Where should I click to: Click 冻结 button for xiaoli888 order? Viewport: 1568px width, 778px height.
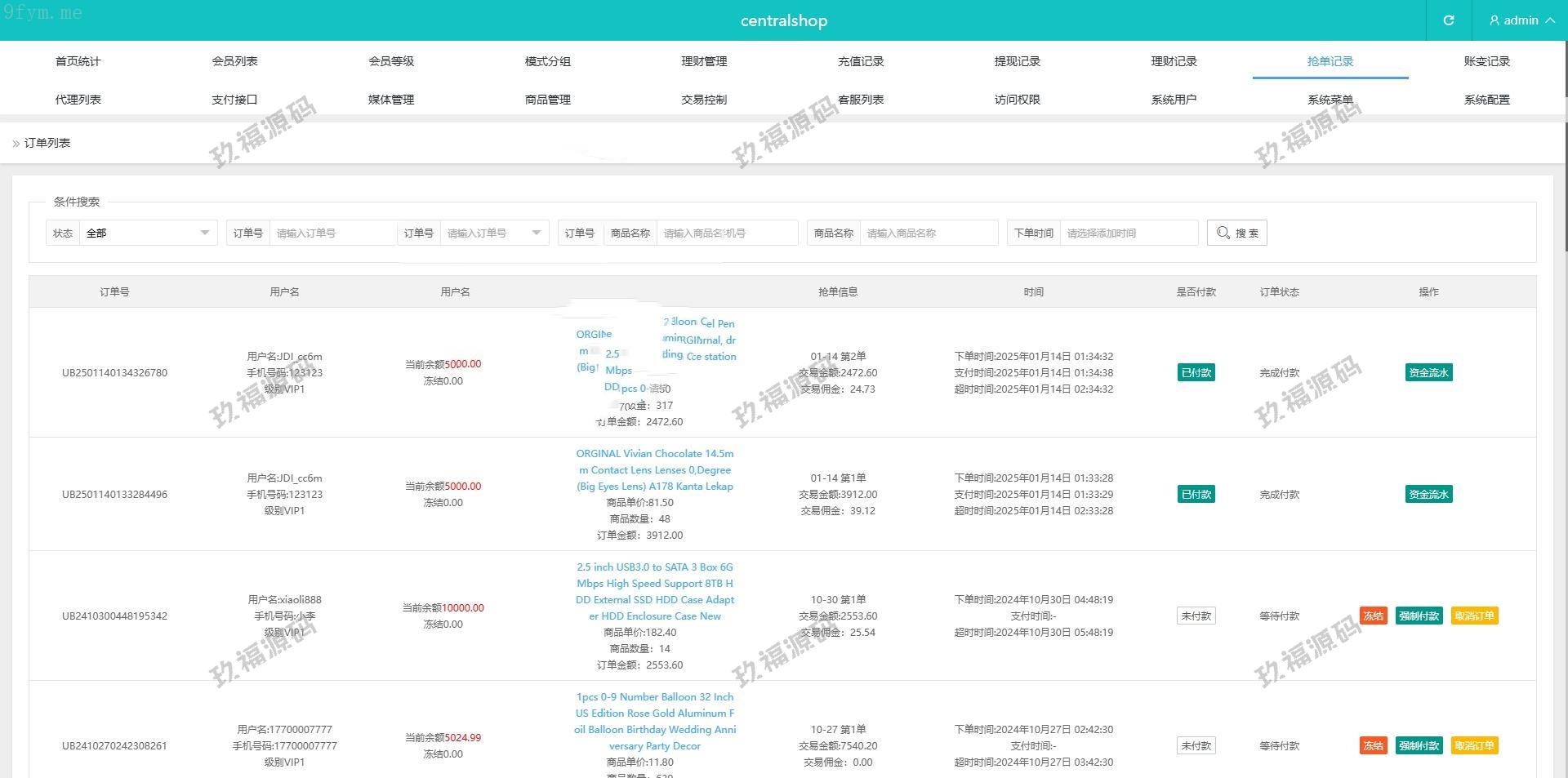tap(1373, 616)
